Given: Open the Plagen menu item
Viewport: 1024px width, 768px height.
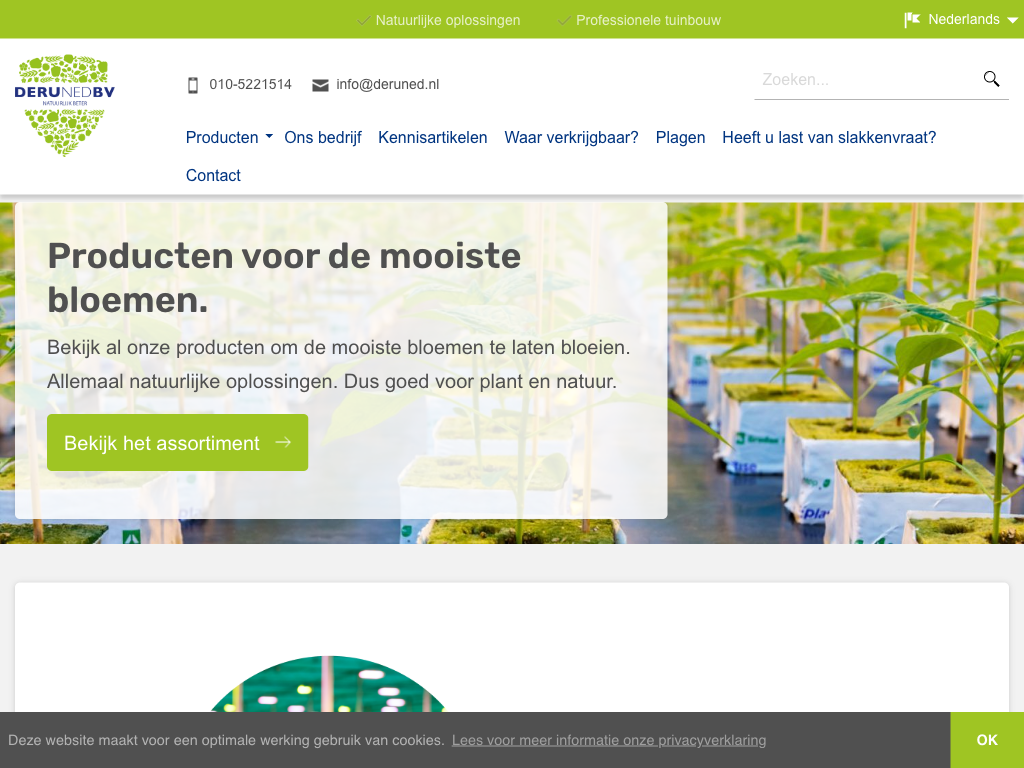Looking at the screenshot, I should coord(680,138).
